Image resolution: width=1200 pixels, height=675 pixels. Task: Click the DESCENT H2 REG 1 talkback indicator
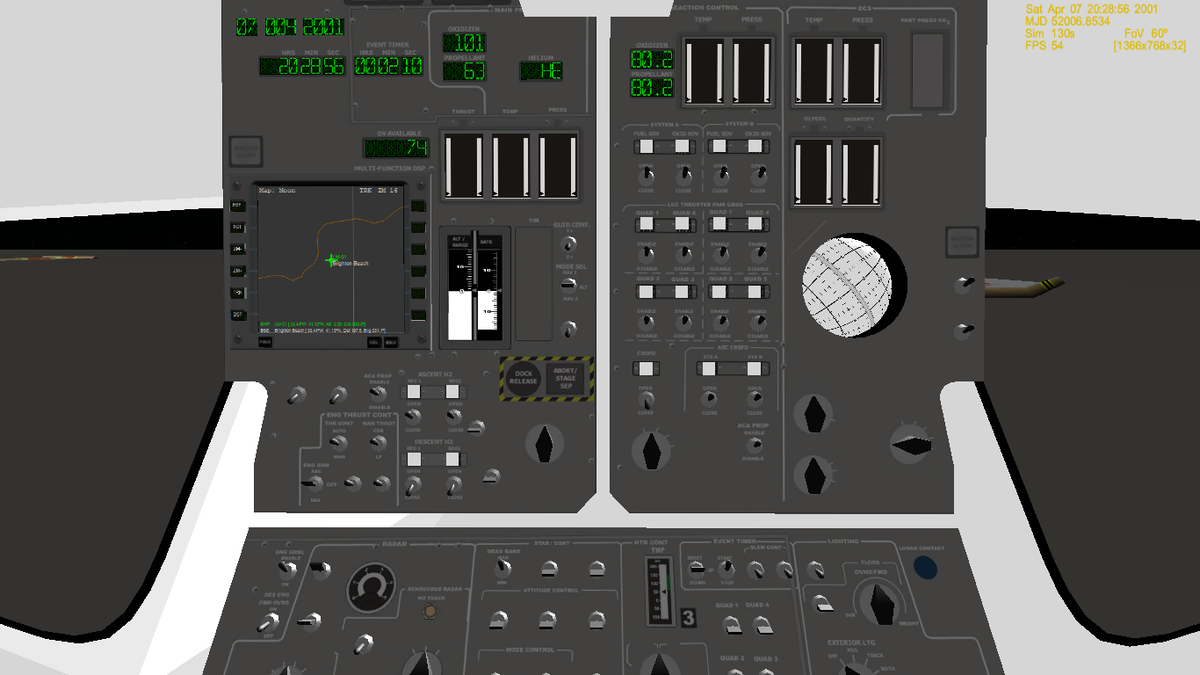click(414, 459)
